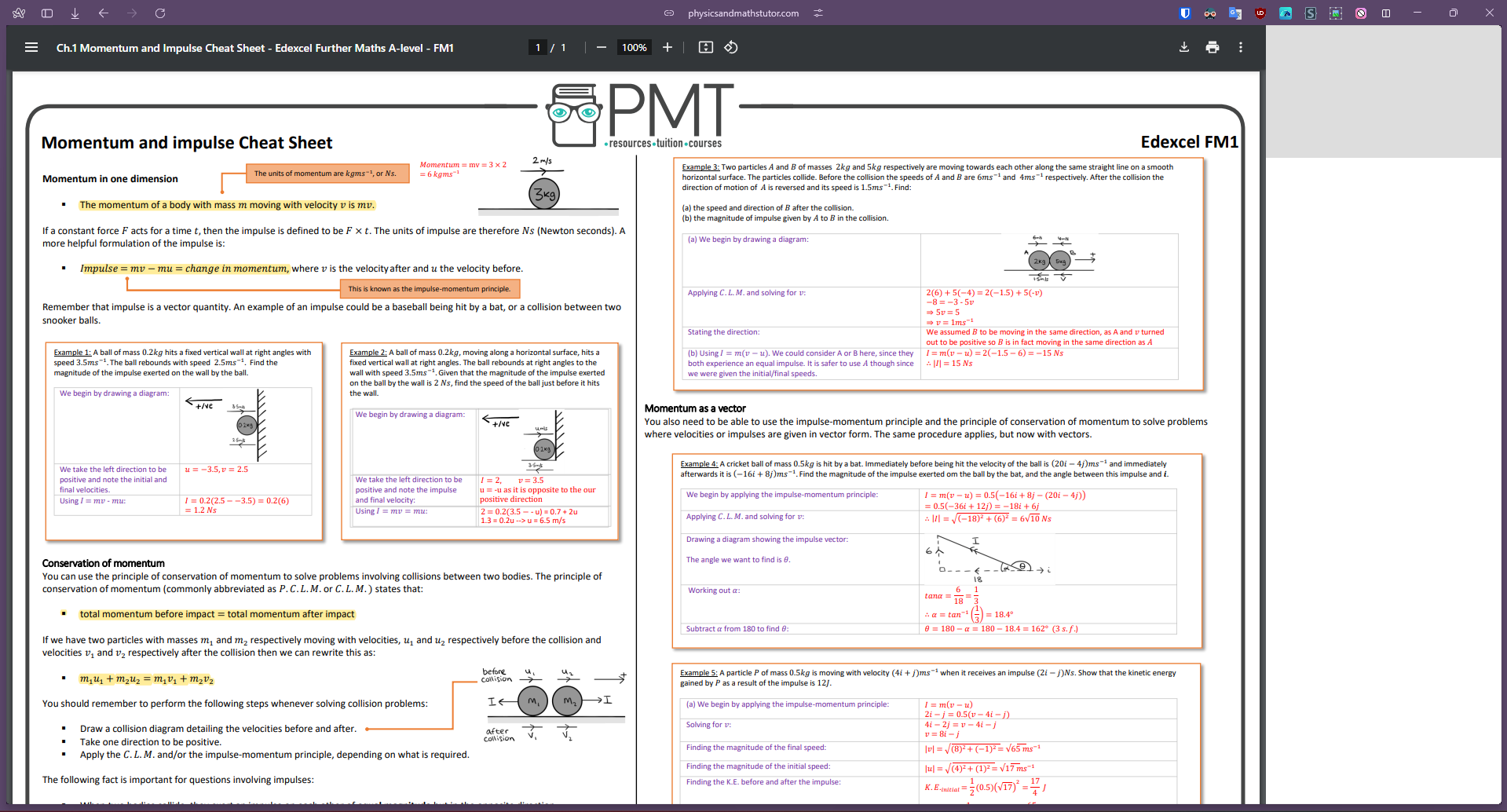Click the 100% zoom level field
The width and height of the screenshot is (1507, 812).
tap(635, 47)
